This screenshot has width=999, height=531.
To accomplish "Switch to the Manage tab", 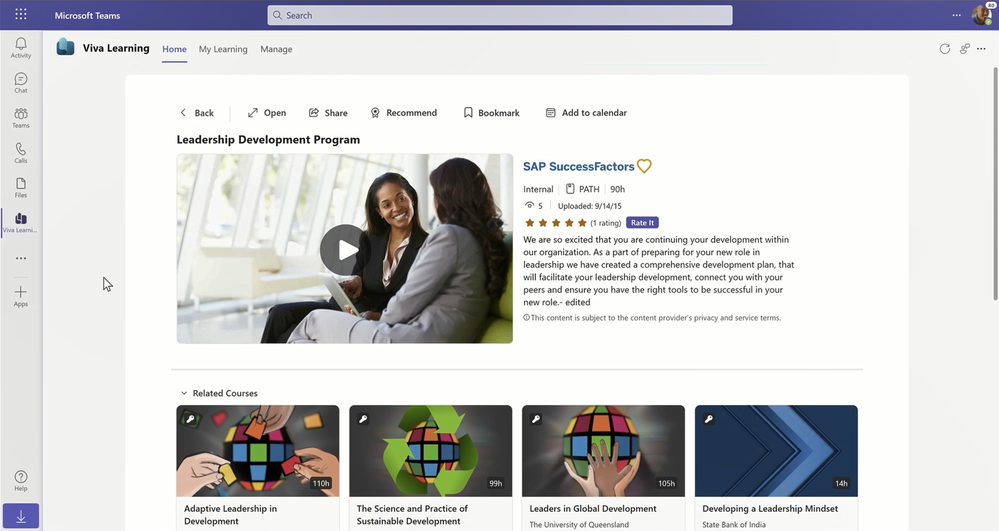I will [276, 49].
